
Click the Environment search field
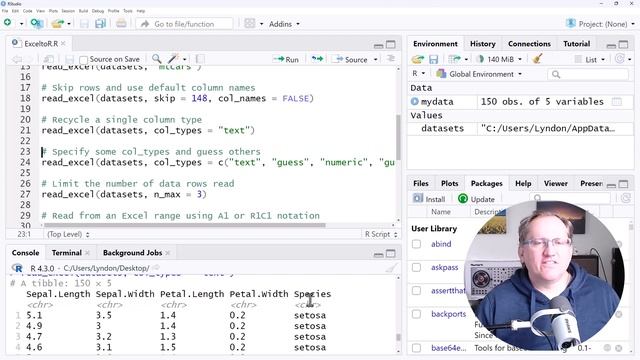click(588, 74)
